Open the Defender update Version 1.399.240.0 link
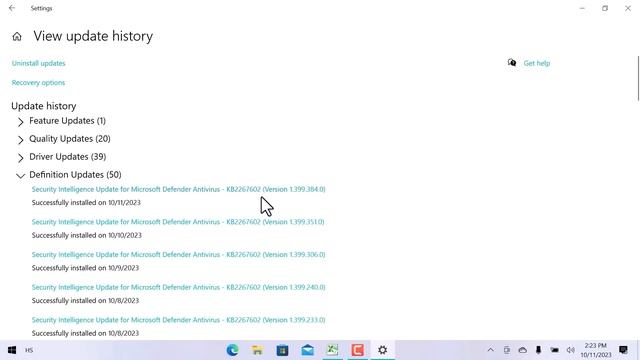 [x=178, y=287]
